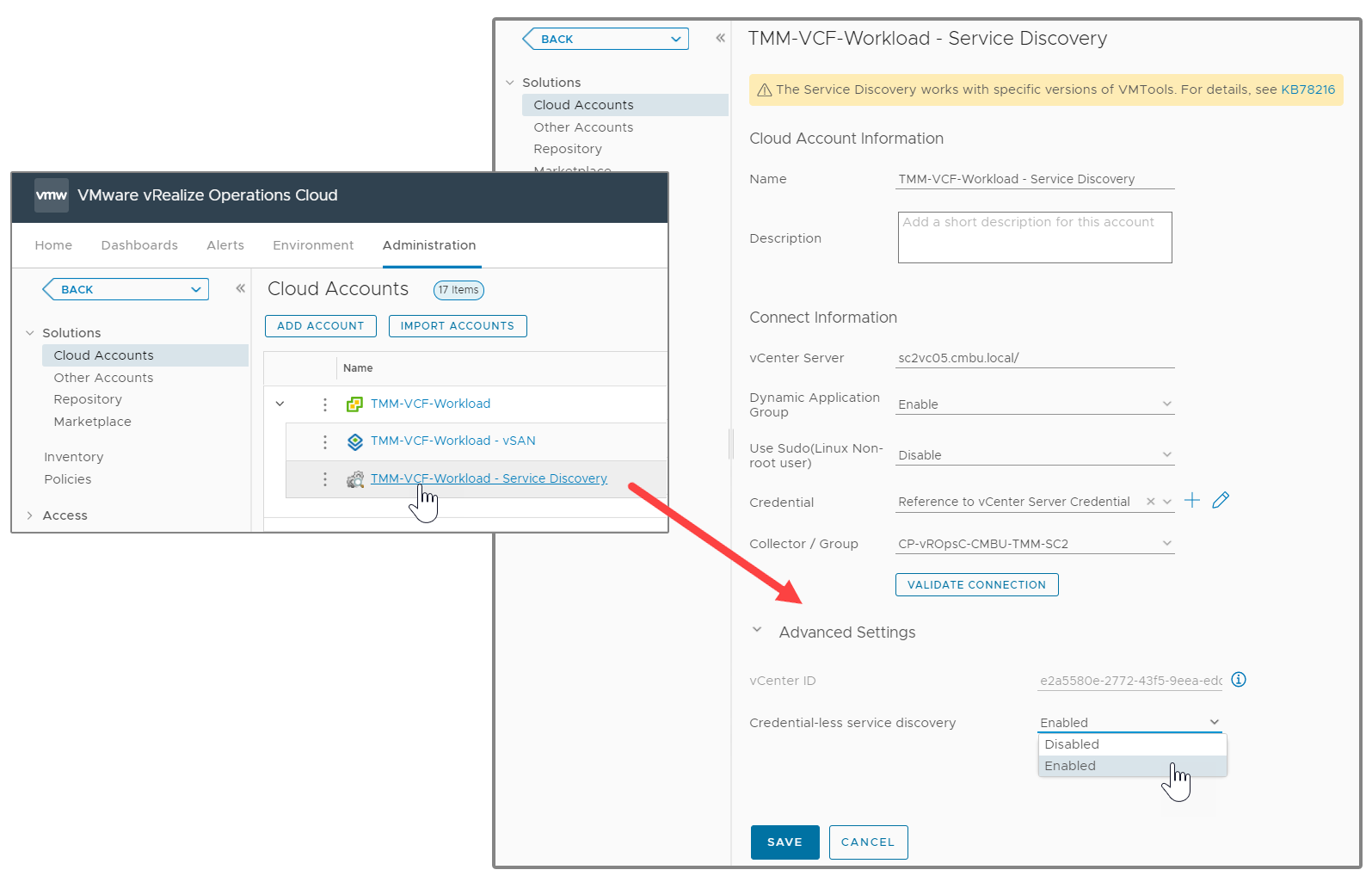Click the vCenter Server input field
This screenshot has width=1372, height=876.
pyautogui.click(x=1035, y=358)
